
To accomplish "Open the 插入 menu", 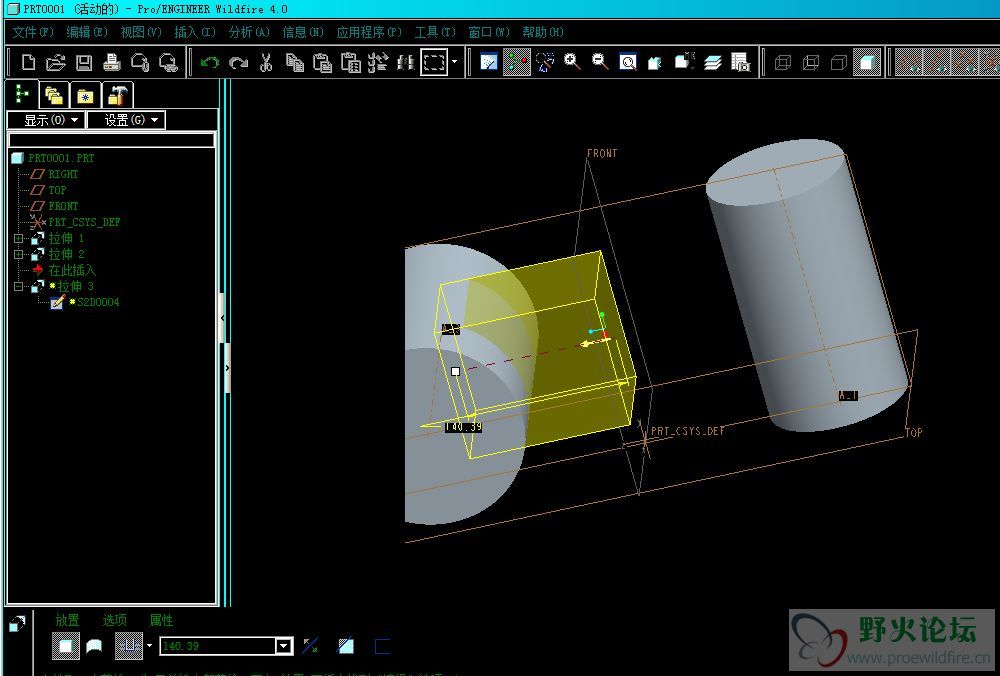I will [x=195, y=32].
